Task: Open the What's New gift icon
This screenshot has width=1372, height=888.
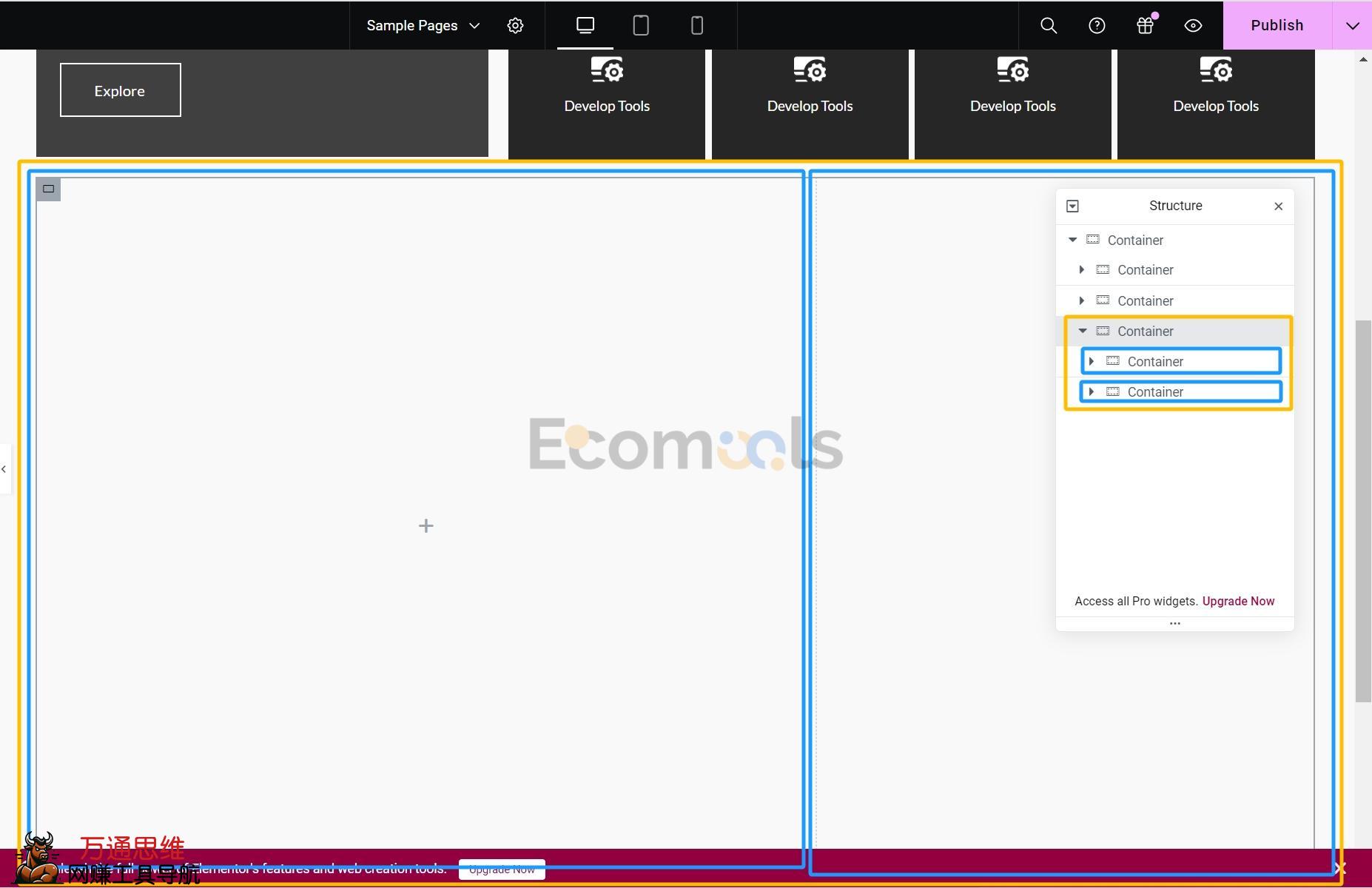Action: pyautogui.click(x=1145, y=26)
